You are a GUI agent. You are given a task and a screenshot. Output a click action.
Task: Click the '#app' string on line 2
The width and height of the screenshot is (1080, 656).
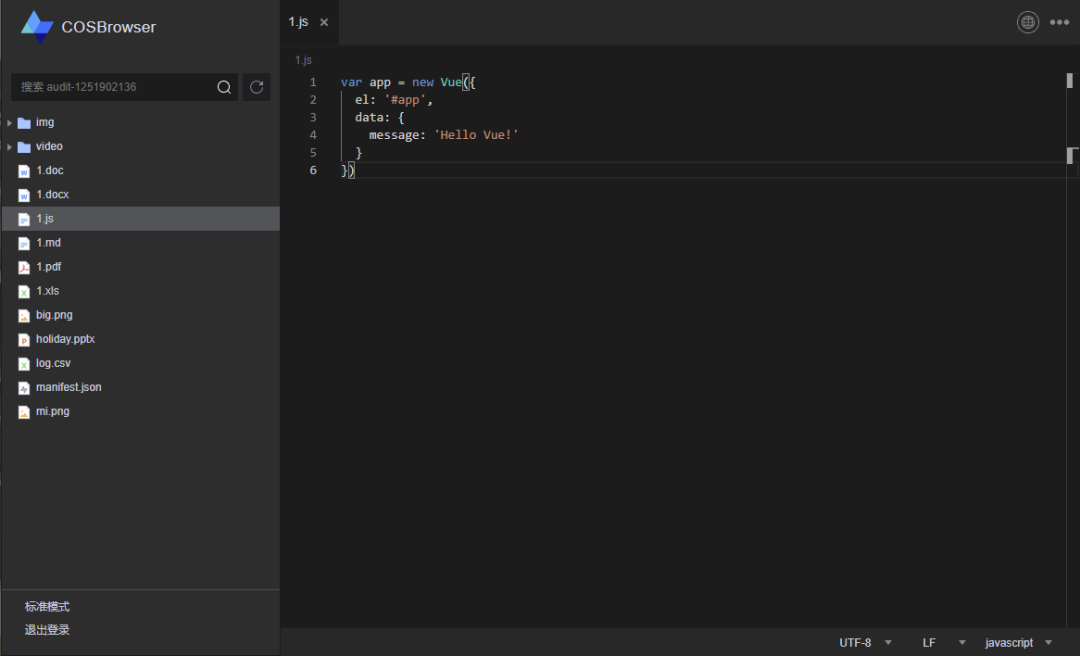tap(404, 100)
